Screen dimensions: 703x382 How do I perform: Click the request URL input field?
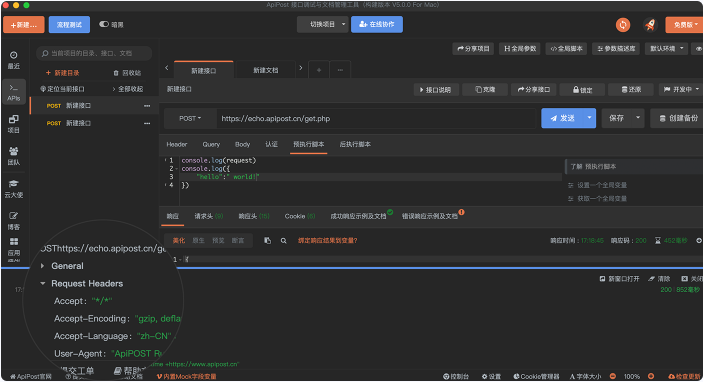point(376,119)
